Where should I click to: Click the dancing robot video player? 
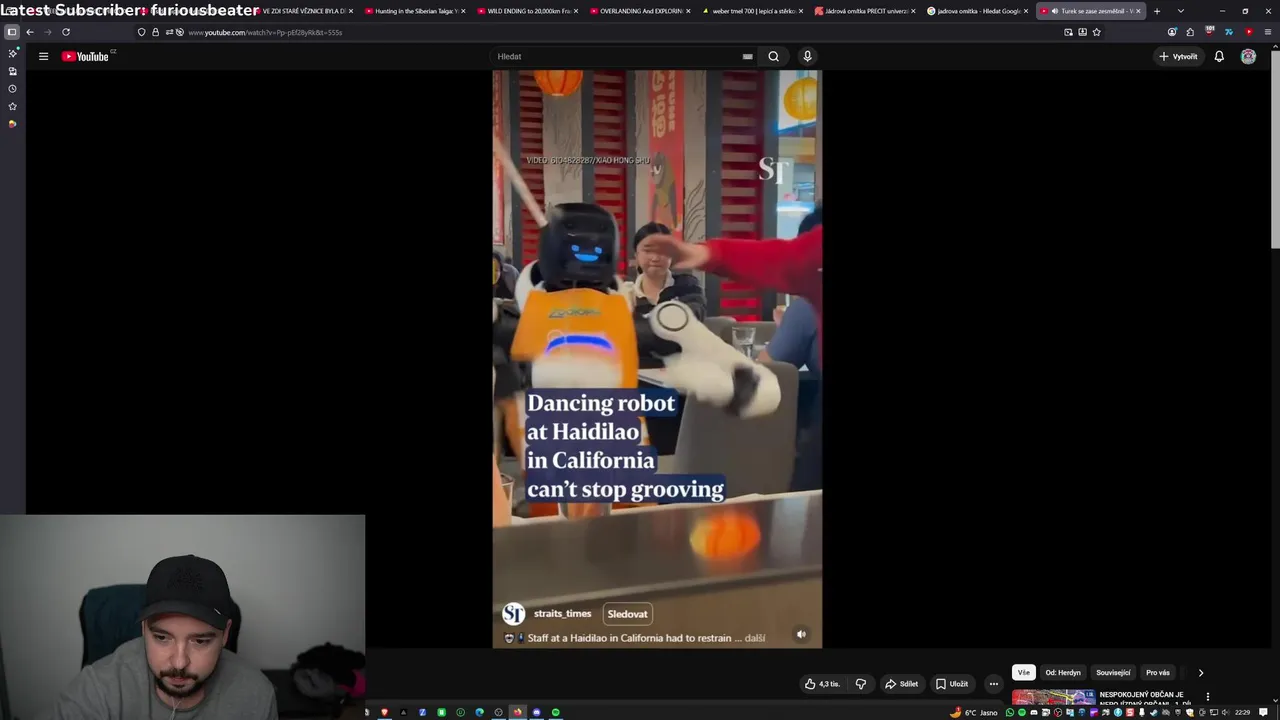pos(657,359)
